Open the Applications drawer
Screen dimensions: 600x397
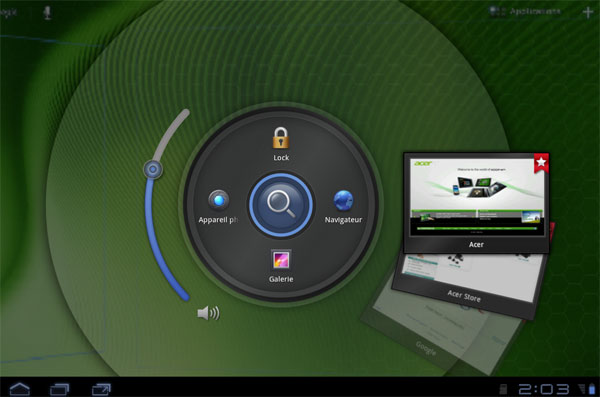coord(525,11)
